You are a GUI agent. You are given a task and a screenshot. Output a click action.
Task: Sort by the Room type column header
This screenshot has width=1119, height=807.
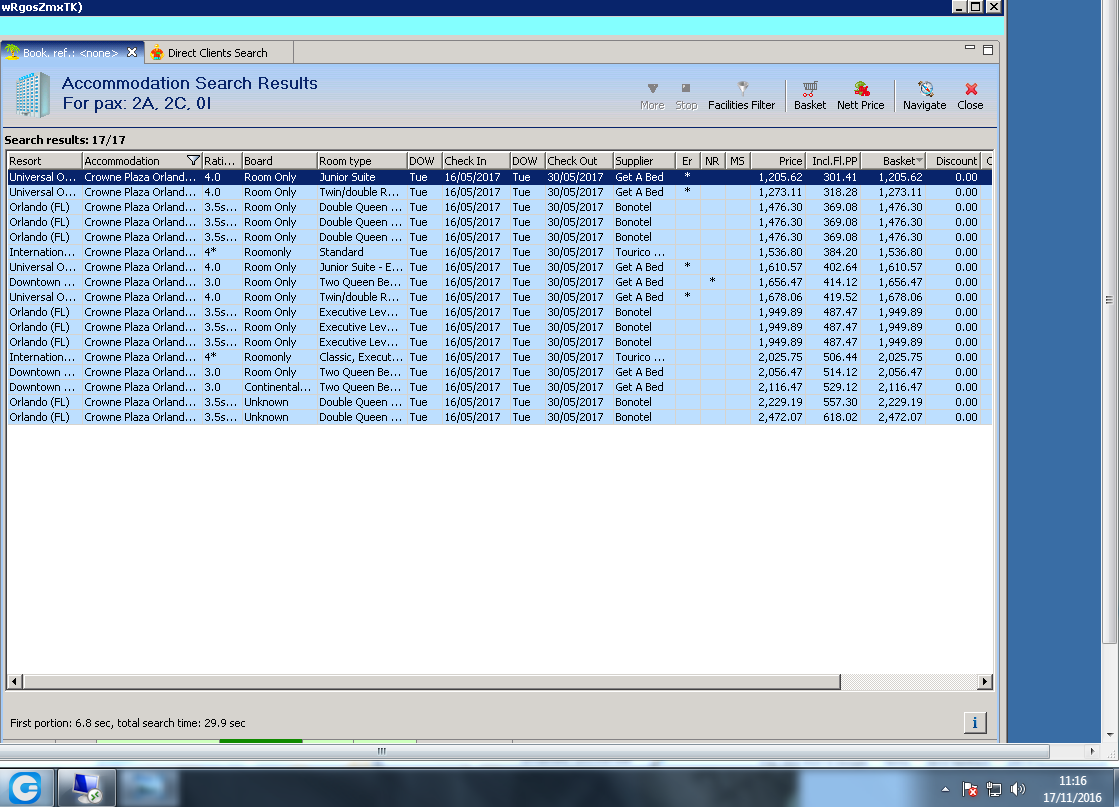tap(362, 161)
